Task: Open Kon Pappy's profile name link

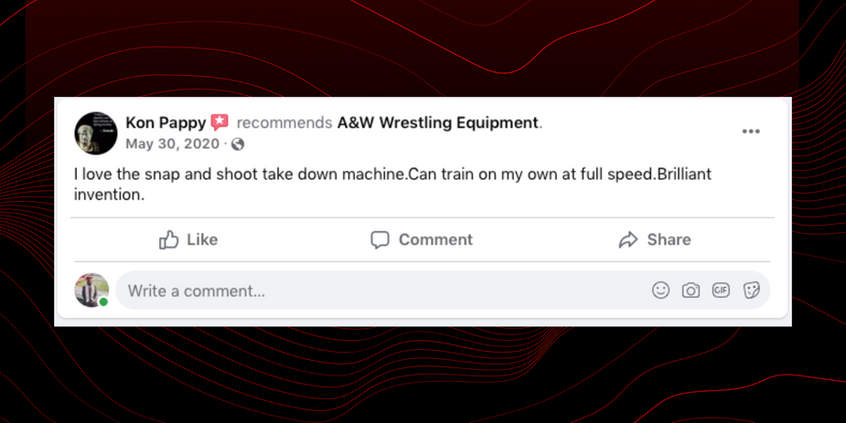Action: pyautogui.click(x=165, y=123)
